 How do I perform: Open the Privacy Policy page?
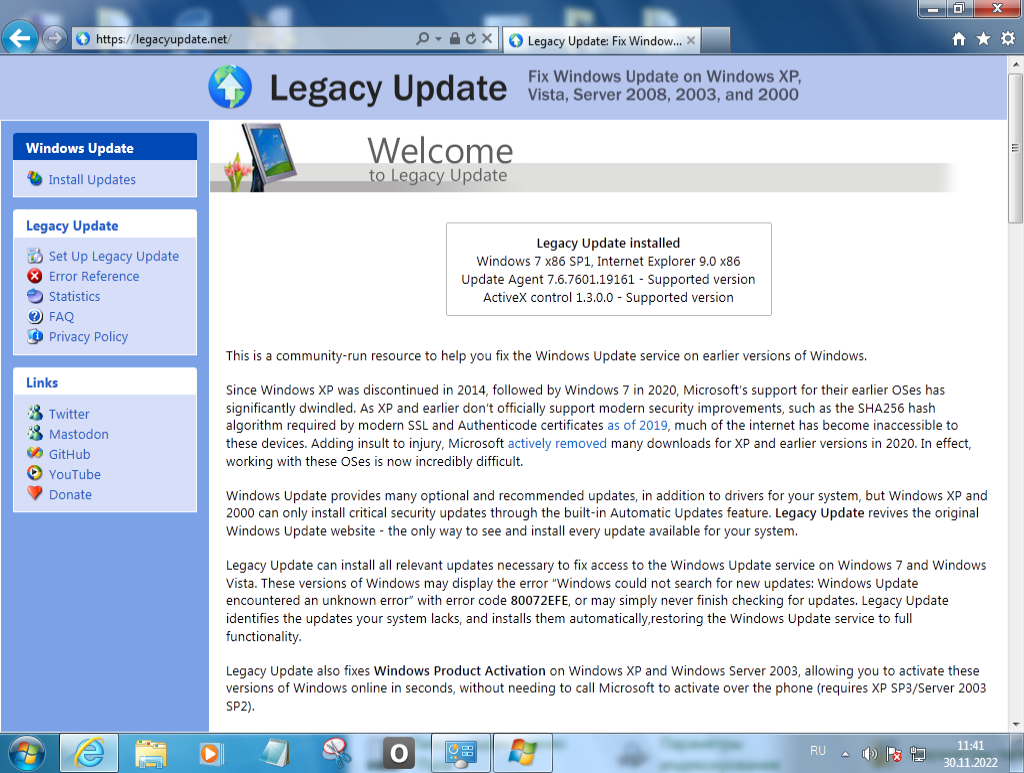(88, 337)
